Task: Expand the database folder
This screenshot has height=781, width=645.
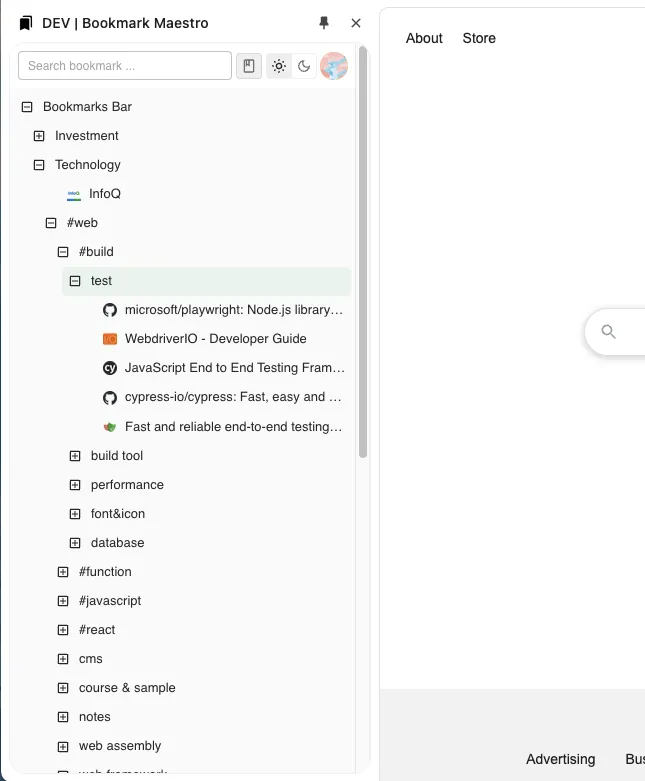Action: point(75,542)
